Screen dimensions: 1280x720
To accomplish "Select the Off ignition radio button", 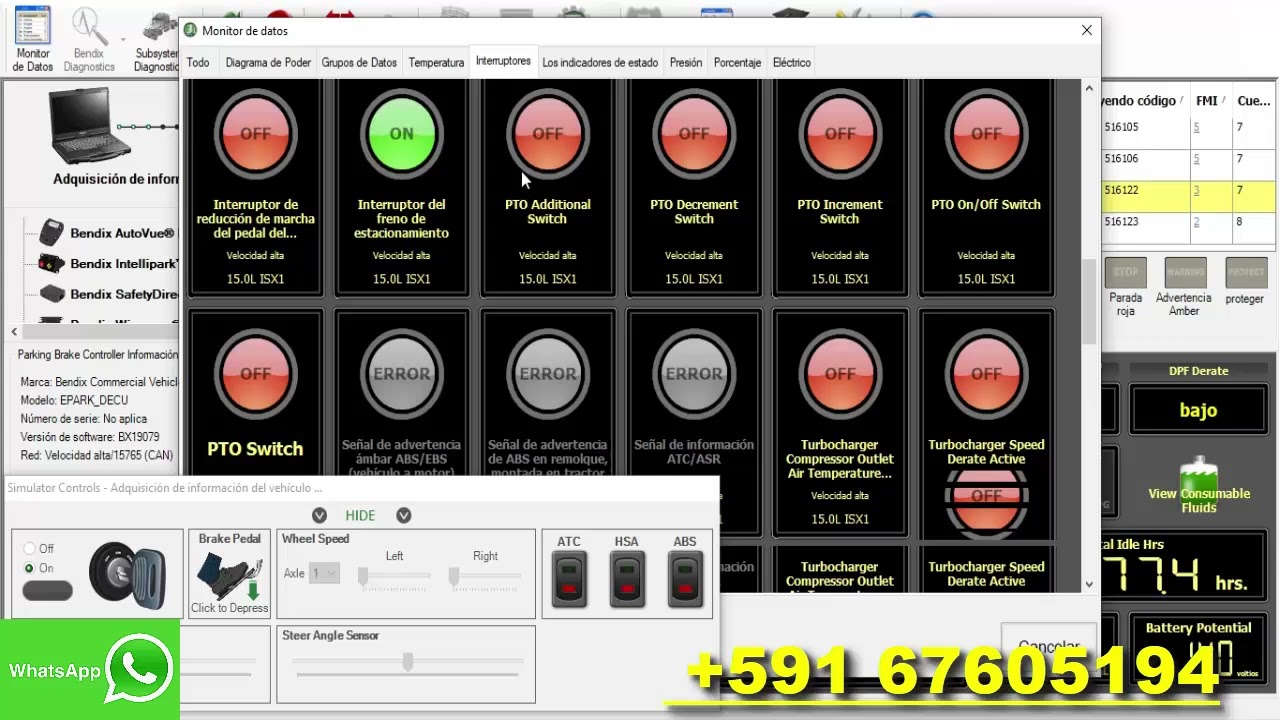I will point(30,549).
